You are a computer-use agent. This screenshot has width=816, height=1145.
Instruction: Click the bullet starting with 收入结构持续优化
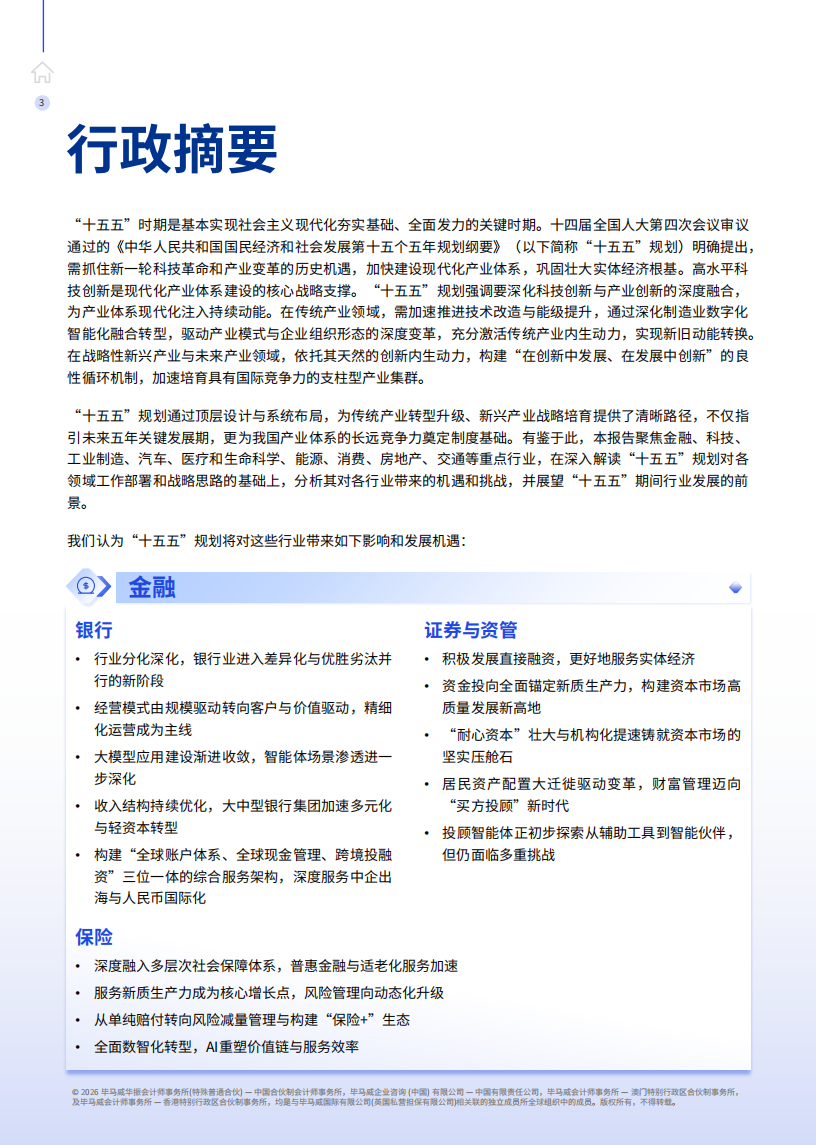click(242, 816)
